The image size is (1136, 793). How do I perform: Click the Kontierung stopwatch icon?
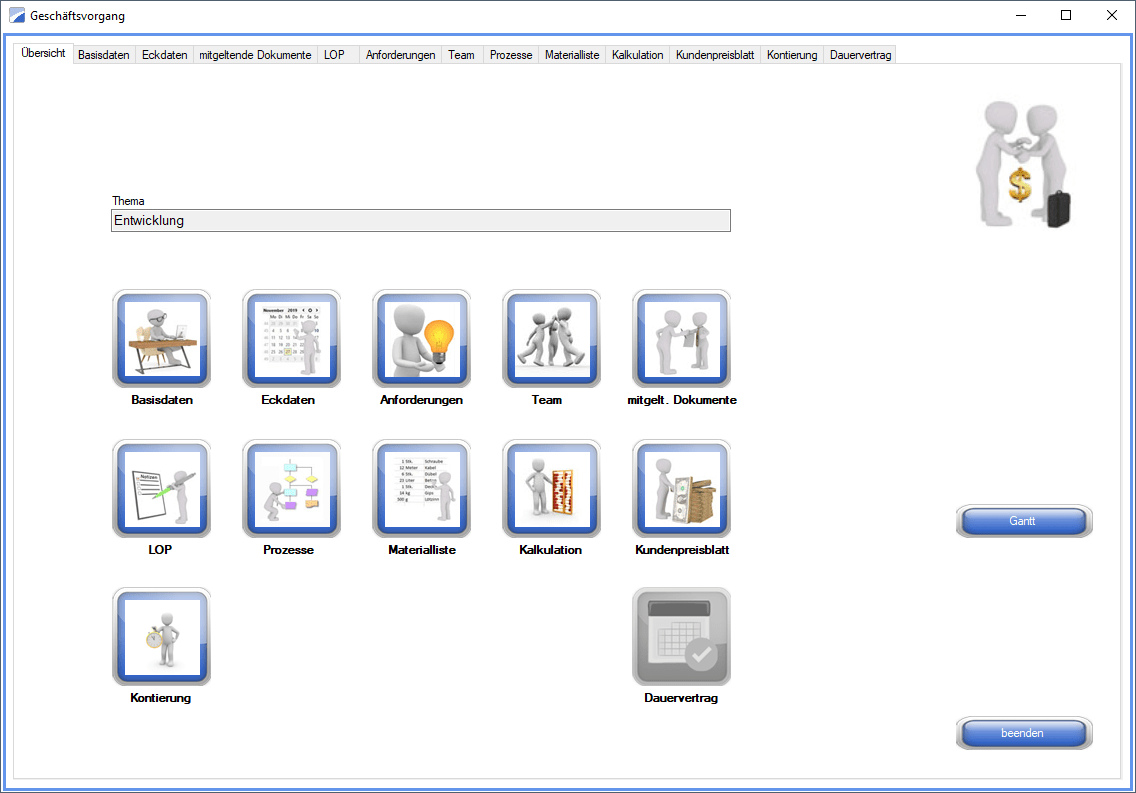coord(161,637)
